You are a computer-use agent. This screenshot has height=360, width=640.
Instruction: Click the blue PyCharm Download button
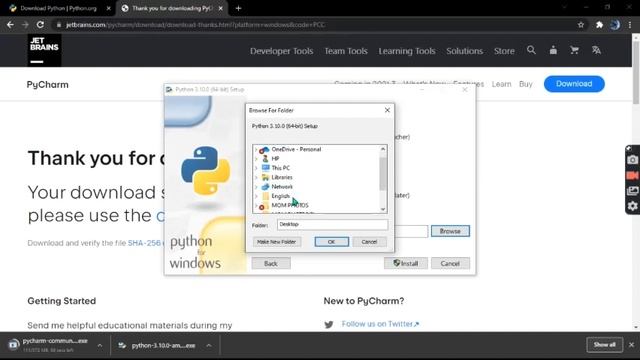pos(574,84)
